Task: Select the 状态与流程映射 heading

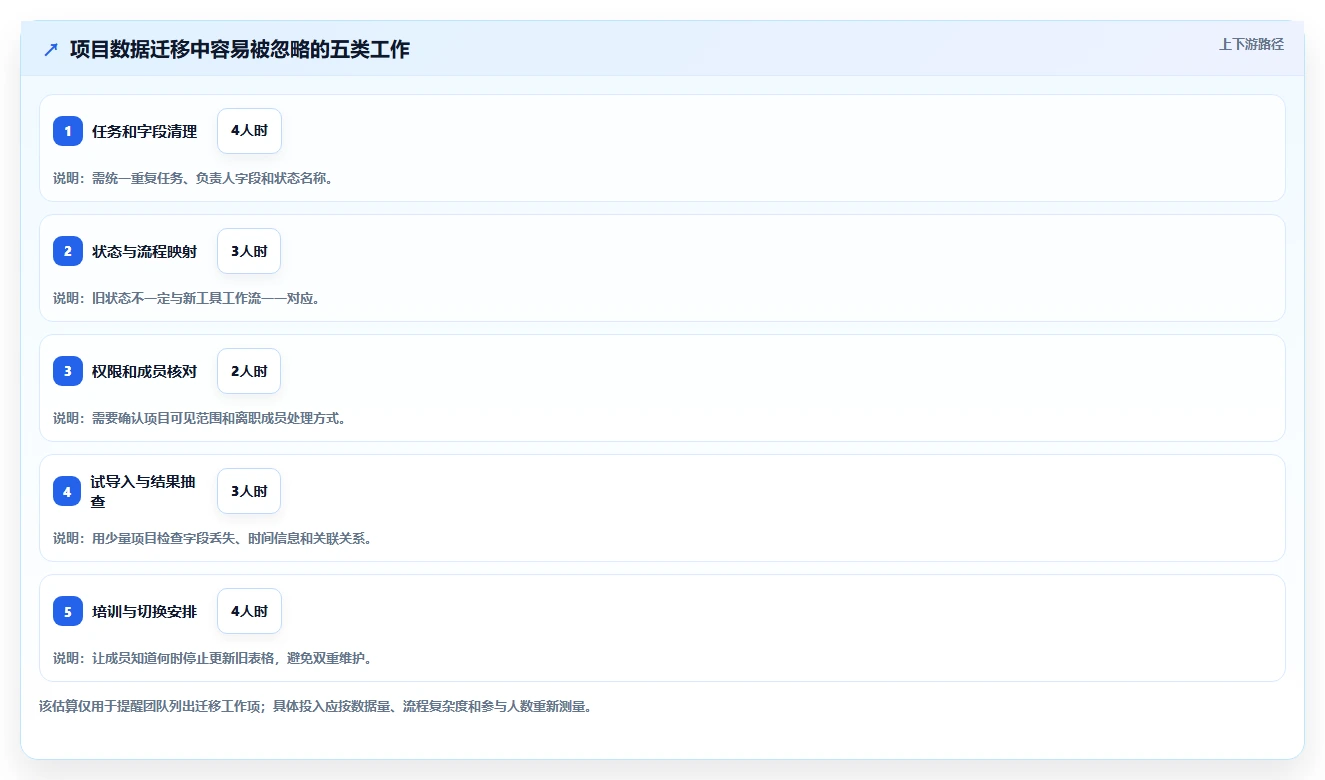Action: [x=144, y=251]
